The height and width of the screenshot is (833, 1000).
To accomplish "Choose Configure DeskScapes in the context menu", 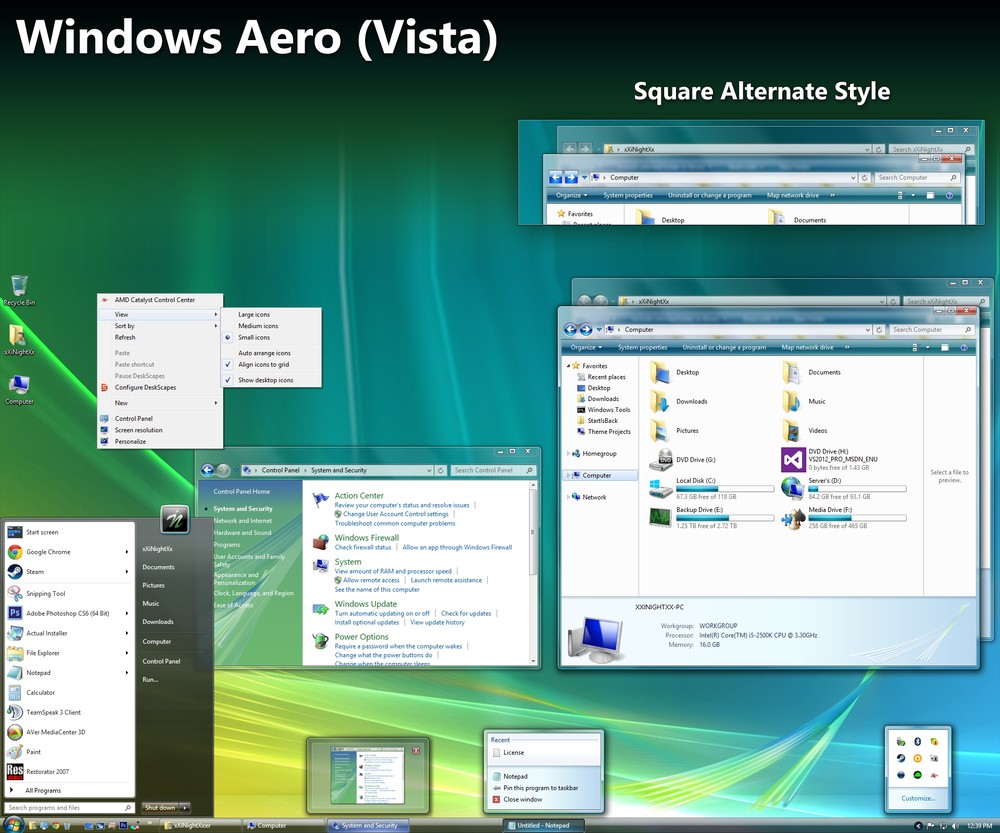I will (x=160, y=387).
